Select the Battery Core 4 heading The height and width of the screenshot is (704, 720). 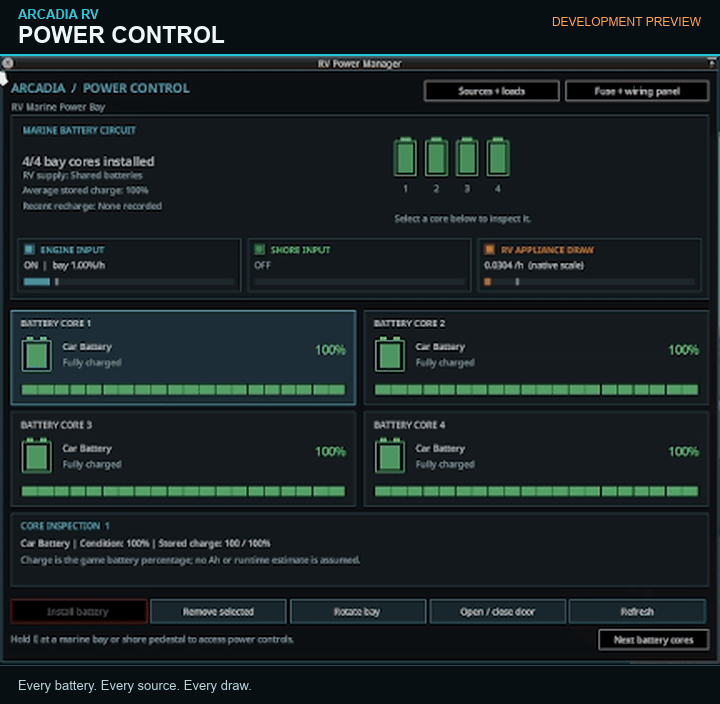click(409, 425)
